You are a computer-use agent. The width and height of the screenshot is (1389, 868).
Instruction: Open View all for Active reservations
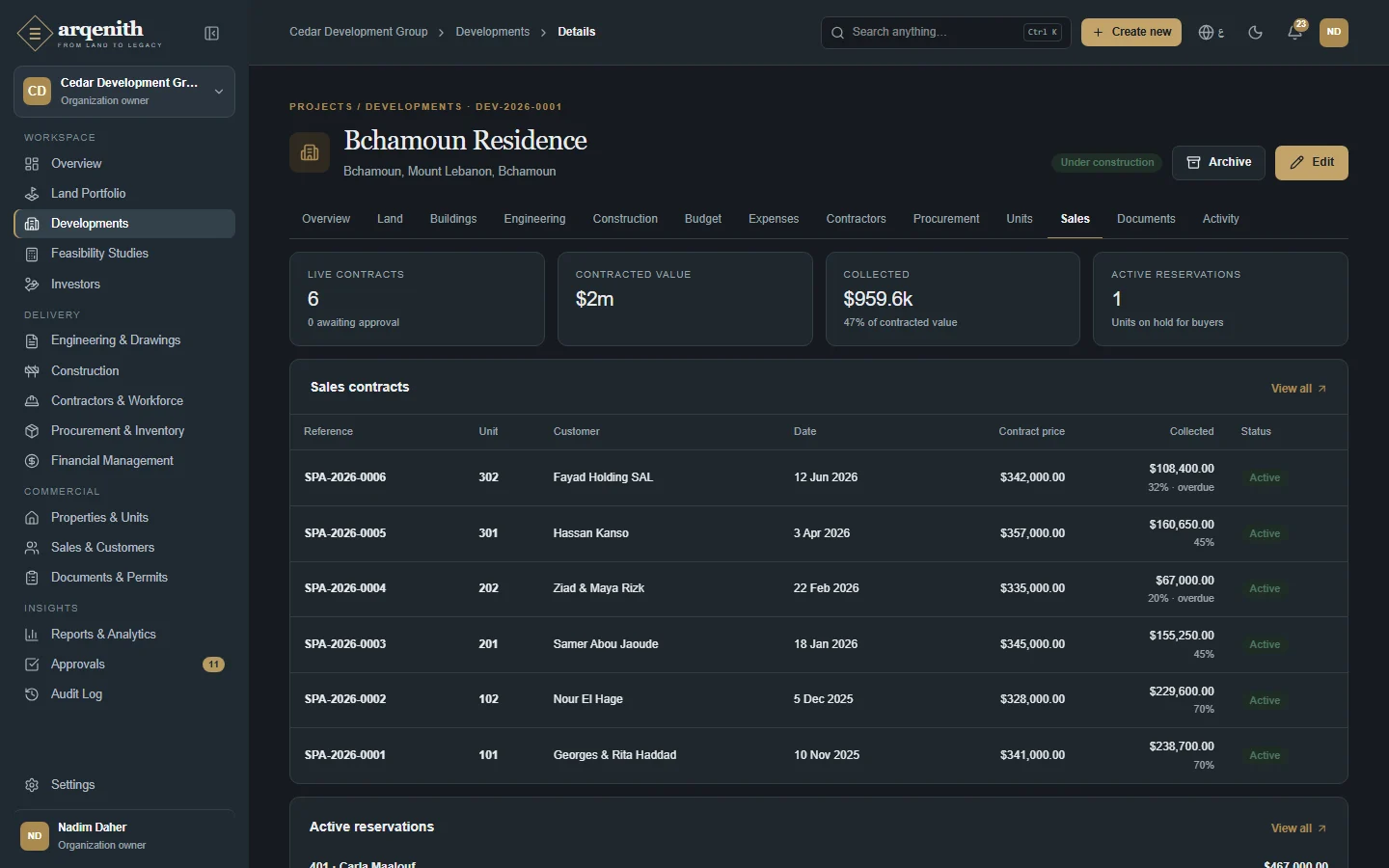click(x=1298, y=828)
